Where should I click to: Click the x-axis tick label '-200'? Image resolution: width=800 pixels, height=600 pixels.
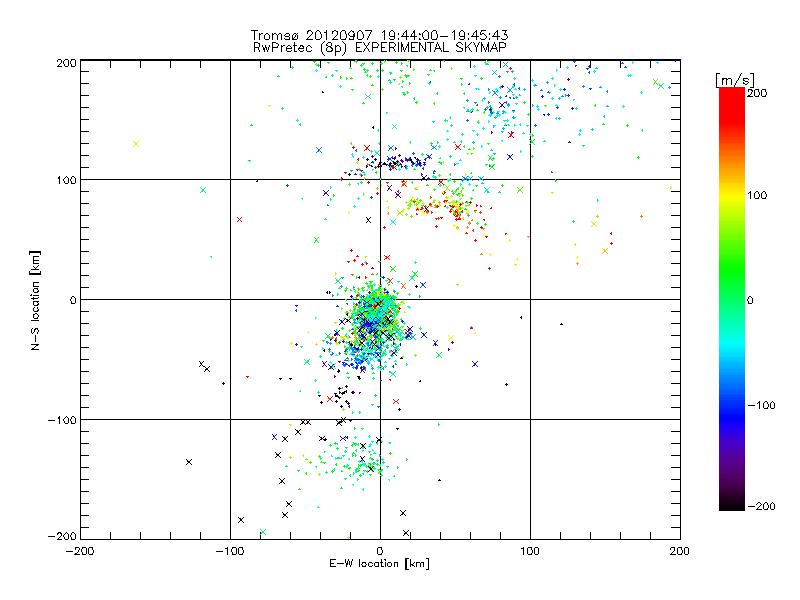tap(80, 551)
